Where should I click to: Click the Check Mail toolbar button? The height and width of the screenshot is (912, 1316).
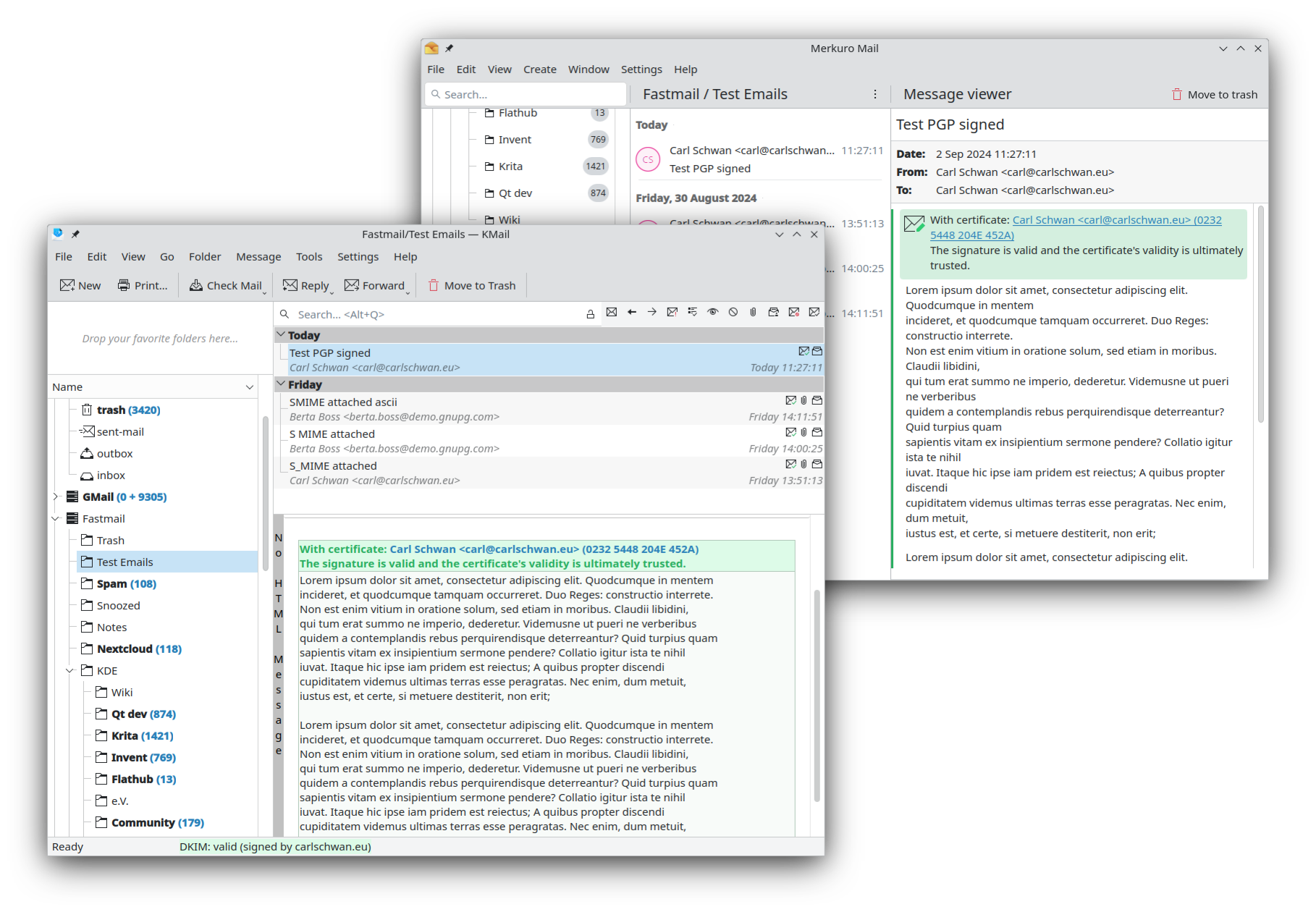(225, 285)
